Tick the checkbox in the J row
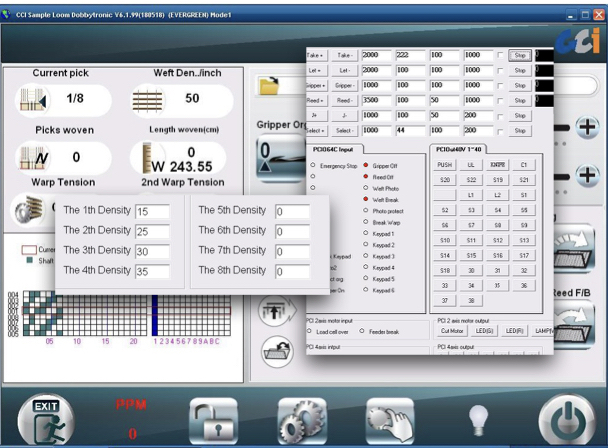The height and width of the screenshot is (448, 608). [x=500, y=116]
